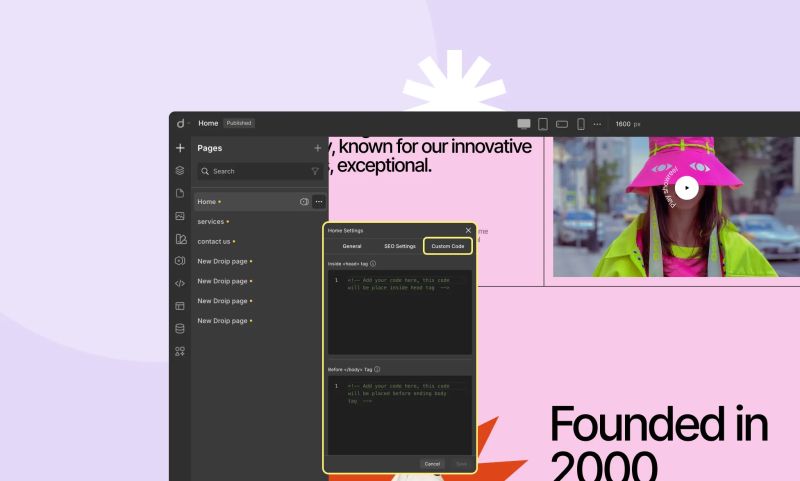Open the Layers navigator icon

click(180, 170)
